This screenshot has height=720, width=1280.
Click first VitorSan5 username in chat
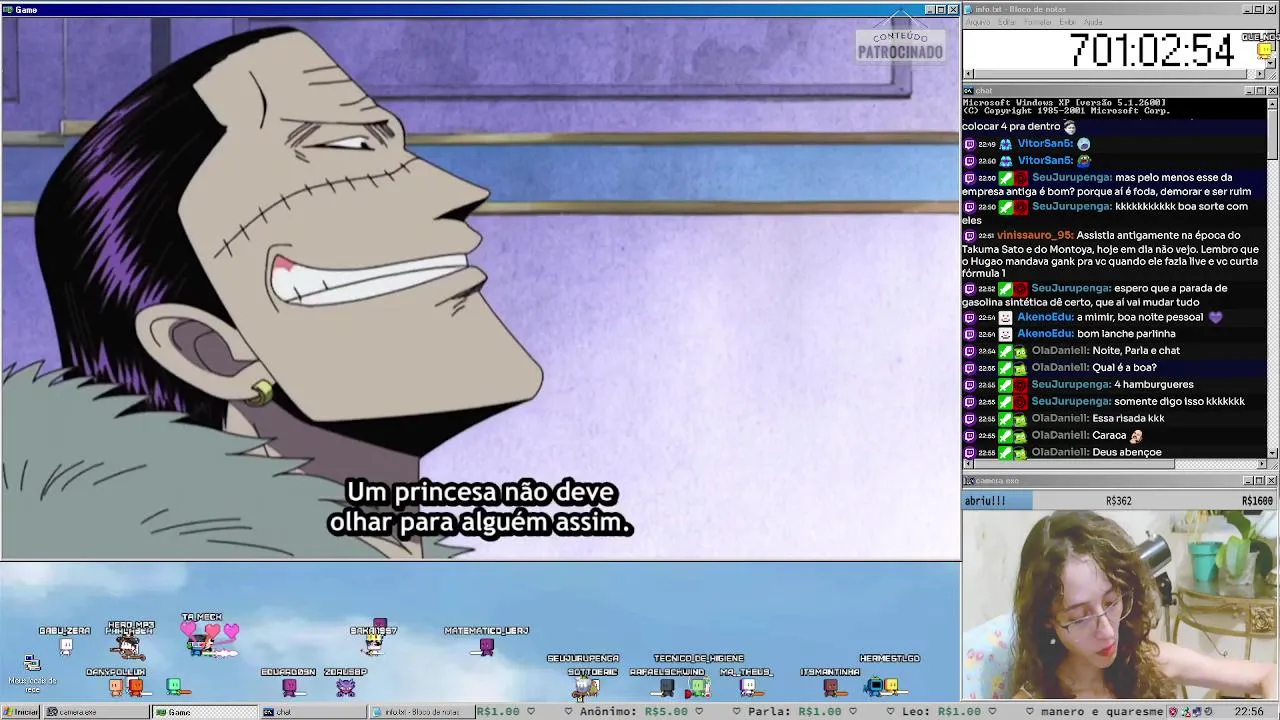(1045, 143)
